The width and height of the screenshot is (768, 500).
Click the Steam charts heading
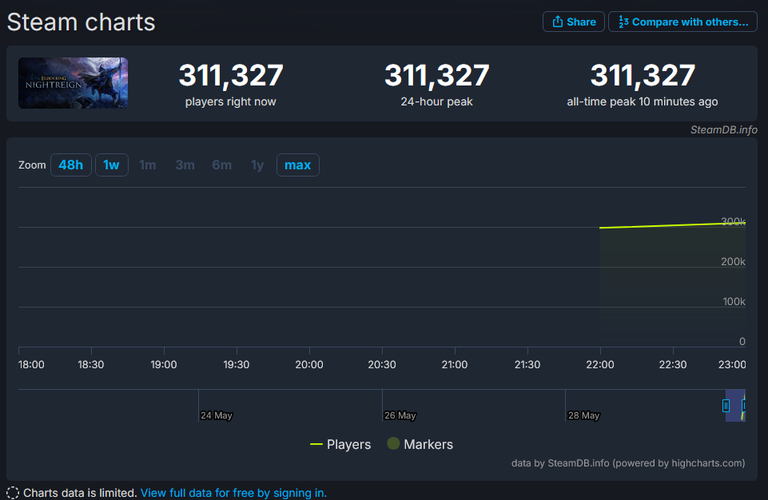click(81, 23)
